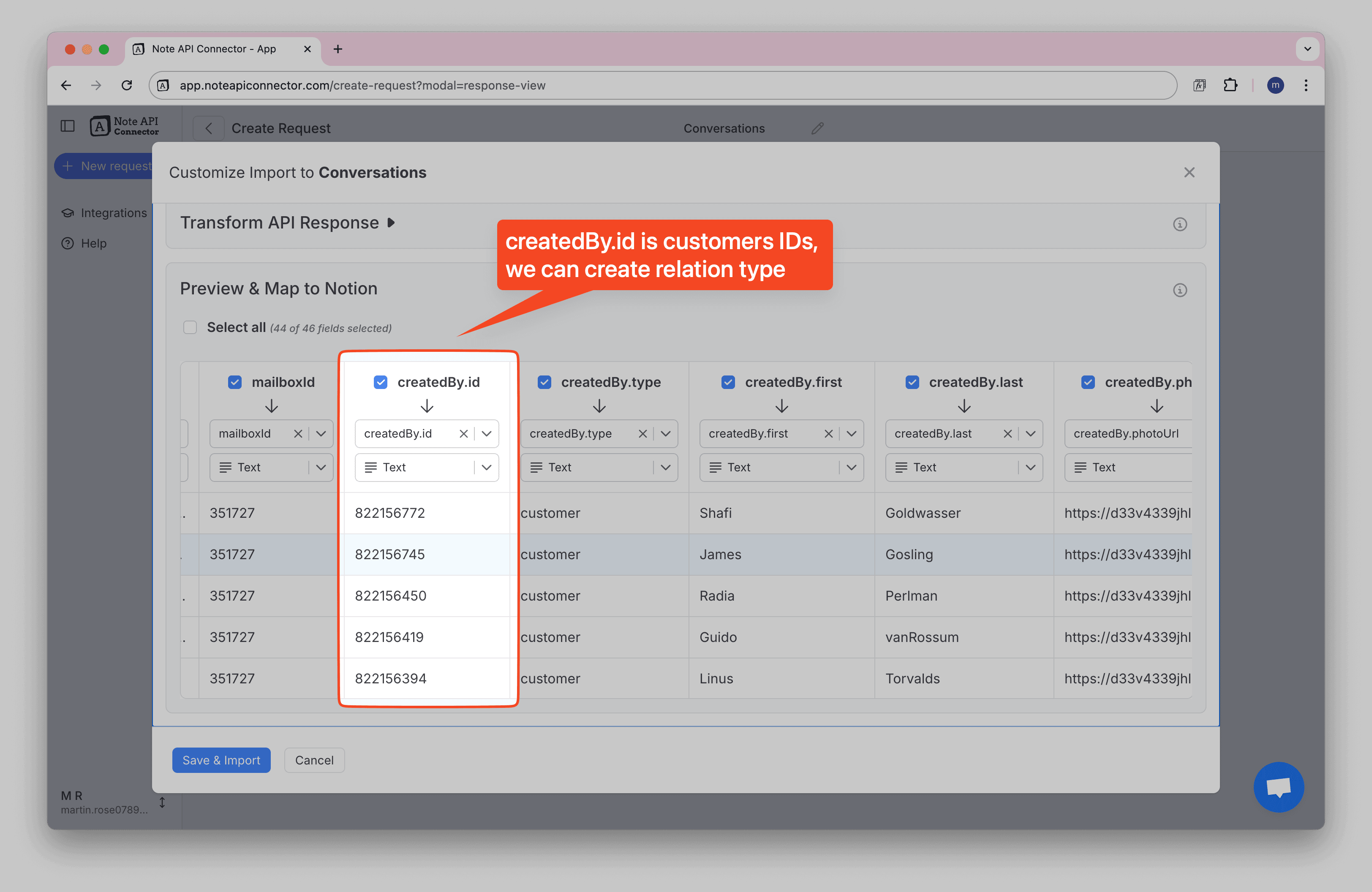Click the Note API Connector logo
The image size is (1372, 892).
125,125
